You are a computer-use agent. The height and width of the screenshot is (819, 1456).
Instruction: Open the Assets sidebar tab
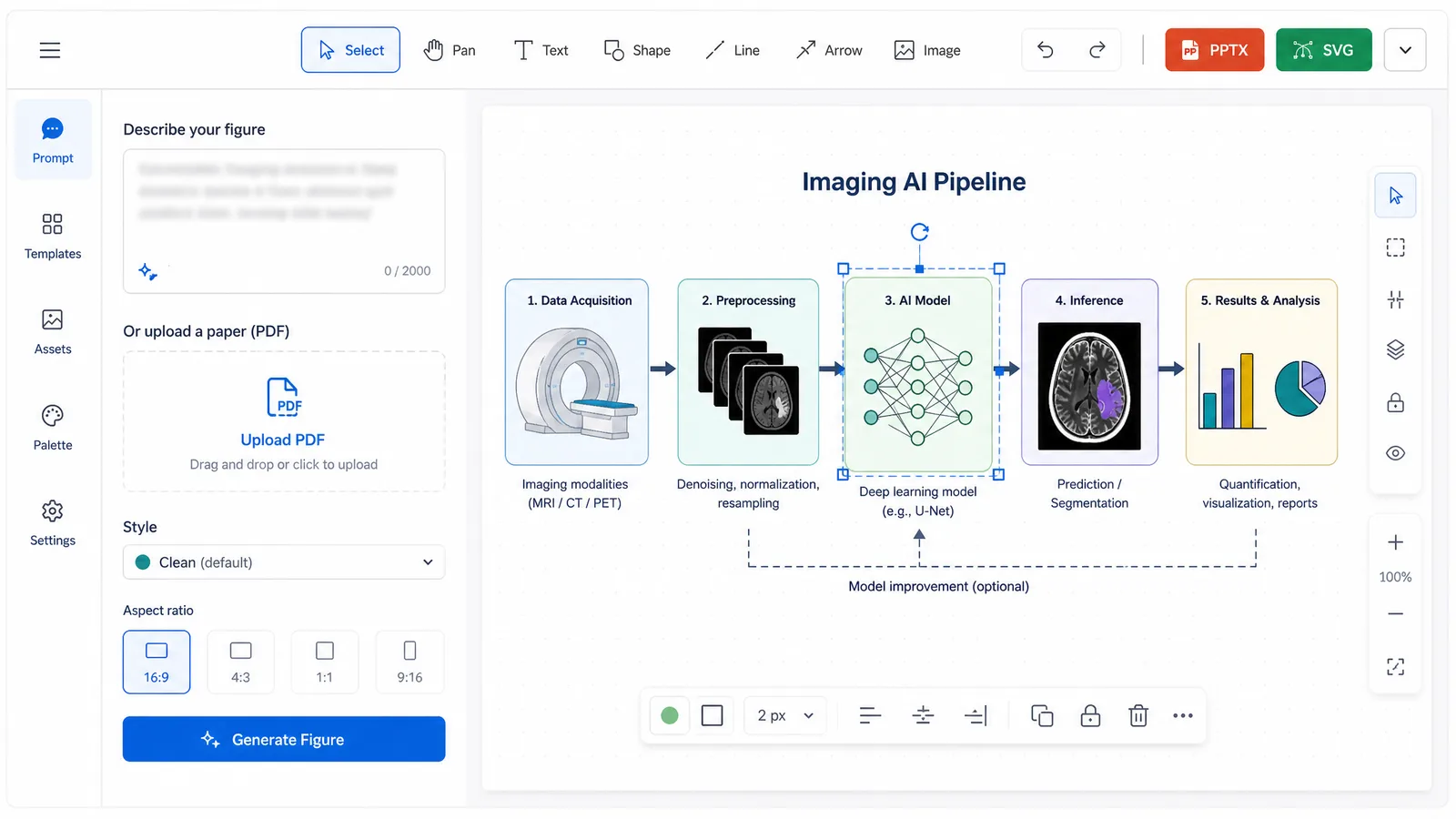coord(53,331)
